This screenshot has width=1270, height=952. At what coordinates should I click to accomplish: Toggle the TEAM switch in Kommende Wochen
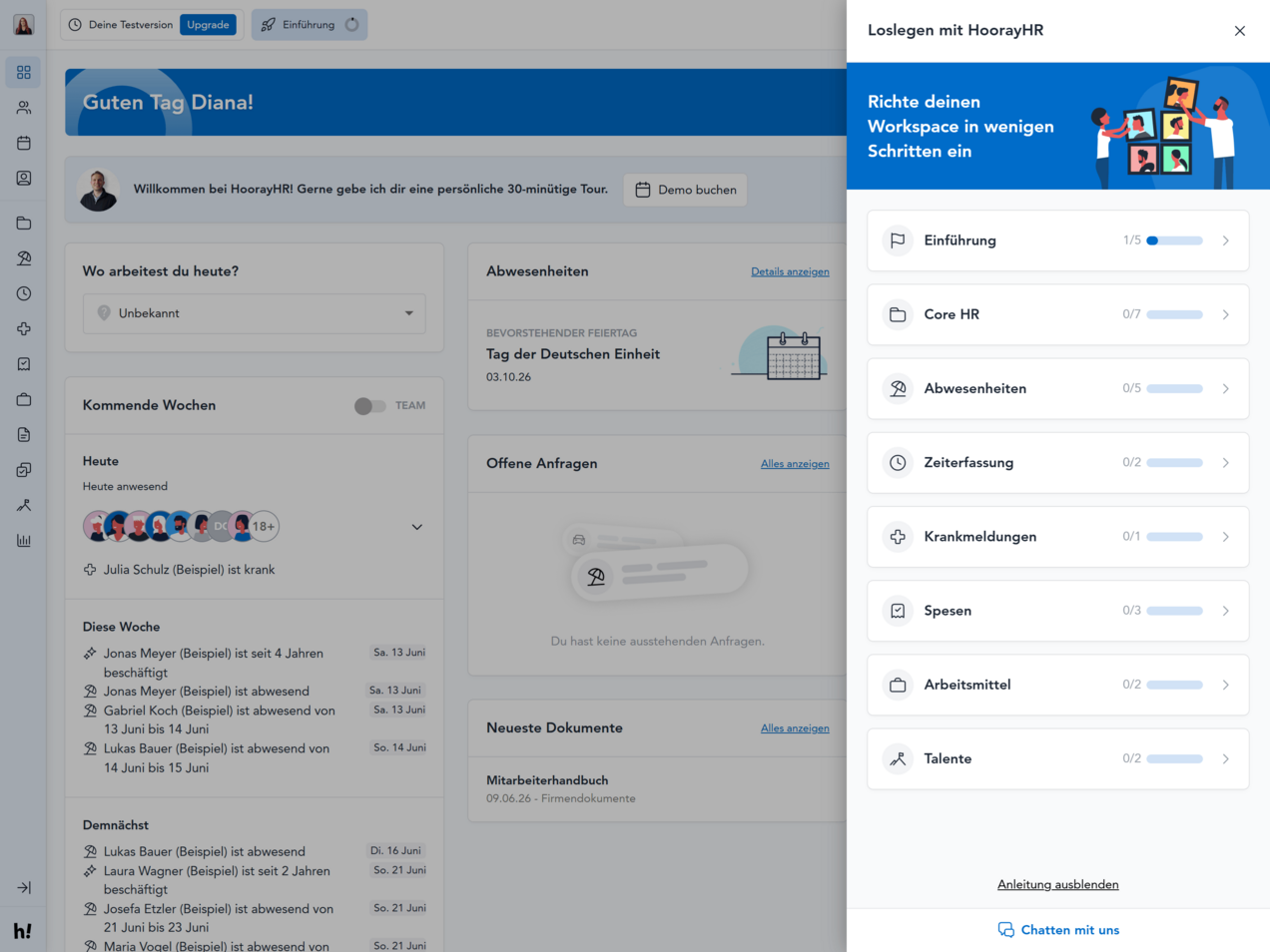click(370, 406)
